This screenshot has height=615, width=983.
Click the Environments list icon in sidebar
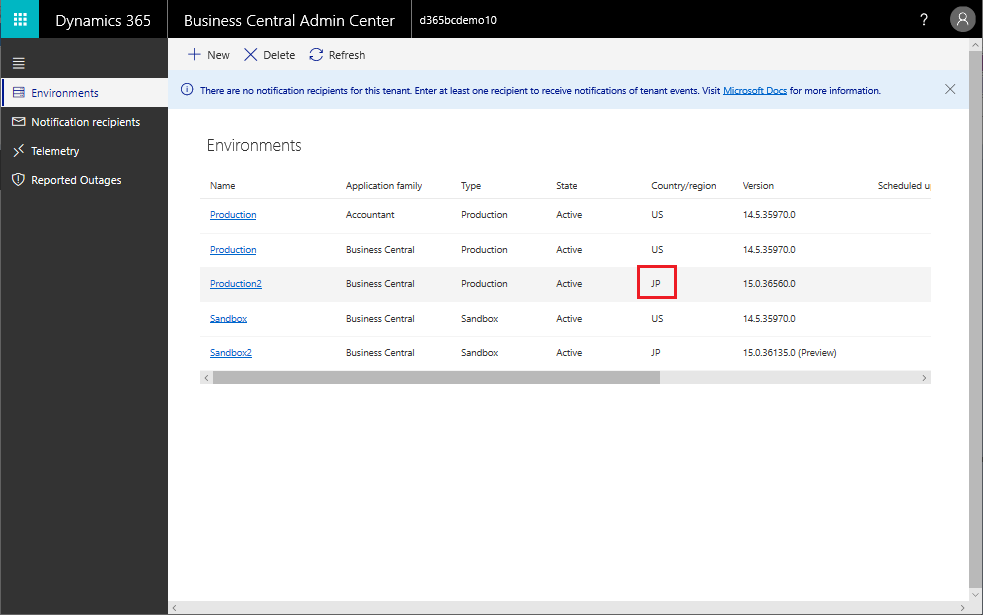point(19,93)
